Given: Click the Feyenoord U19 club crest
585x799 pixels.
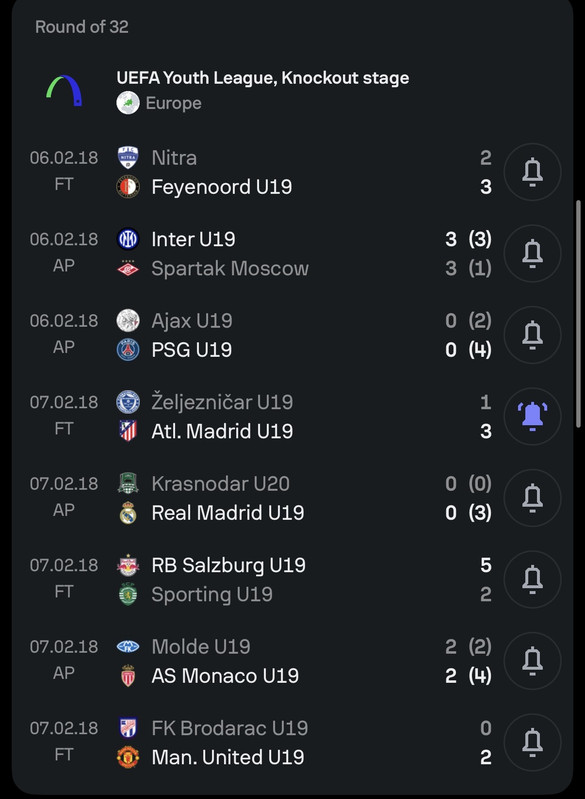Looking at the screenshot, I should click(128, 187).
